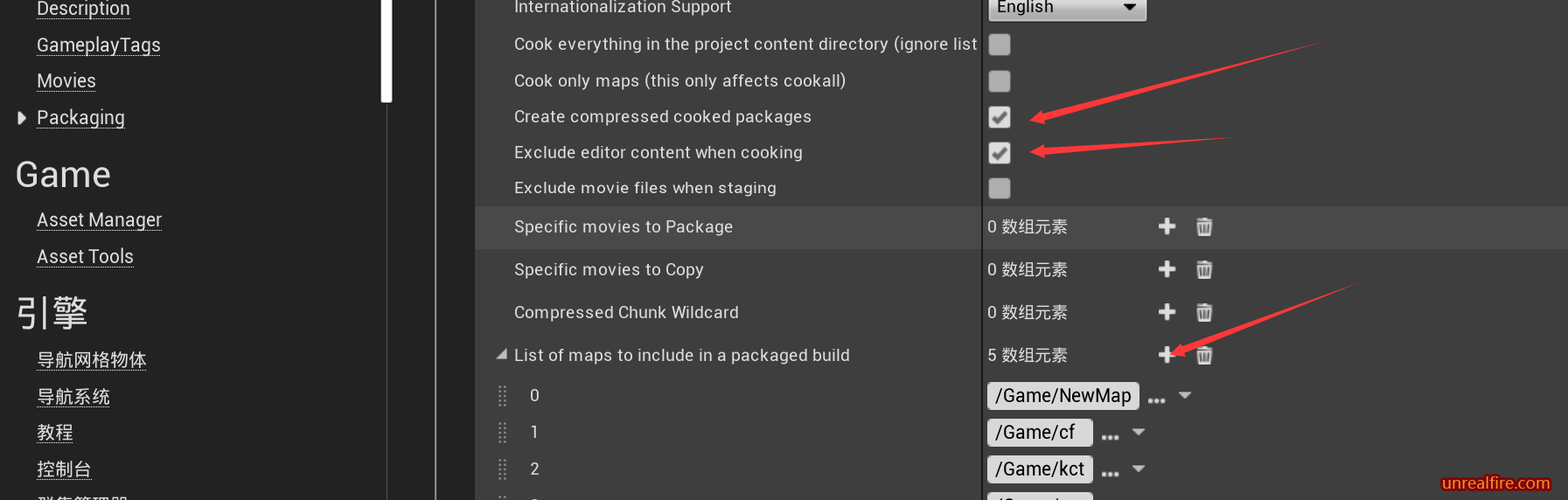Enable Exclude movie files when staging
Screen dimensions: 1568x500
[1000, 188]
